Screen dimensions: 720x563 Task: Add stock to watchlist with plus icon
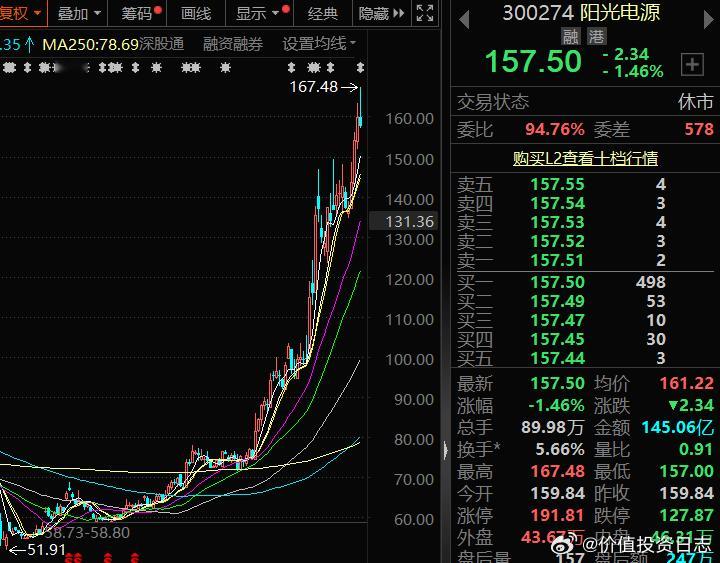[x=692, y=64]
